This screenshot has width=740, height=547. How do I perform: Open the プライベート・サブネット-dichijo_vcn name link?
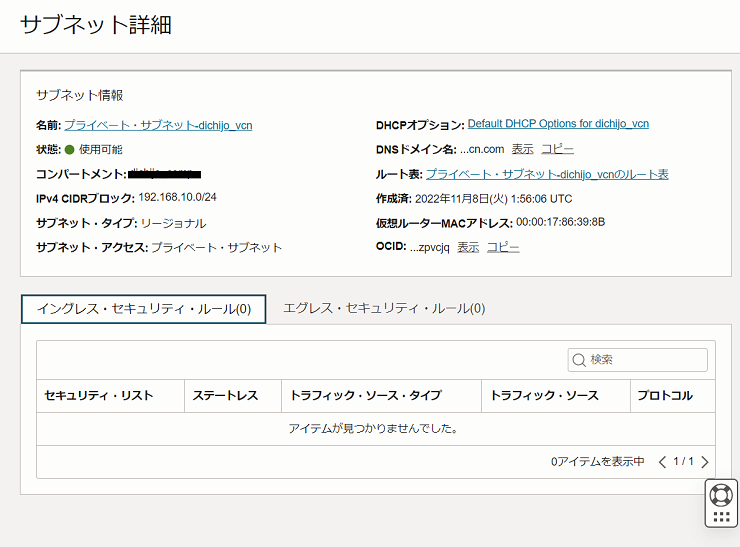(158, 125)
